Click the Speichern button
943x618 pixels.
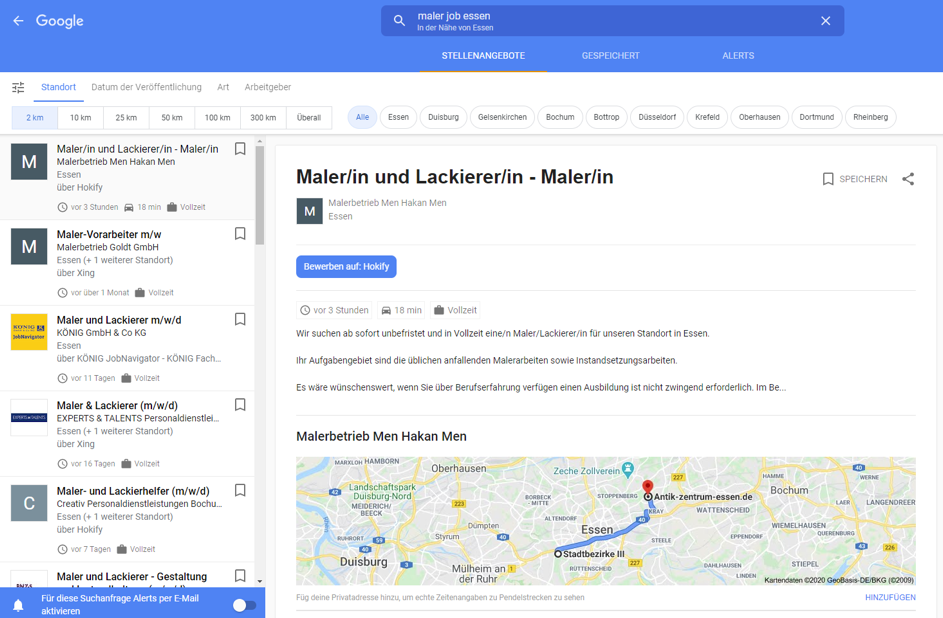pyautogui.click(x=855, y=179)
